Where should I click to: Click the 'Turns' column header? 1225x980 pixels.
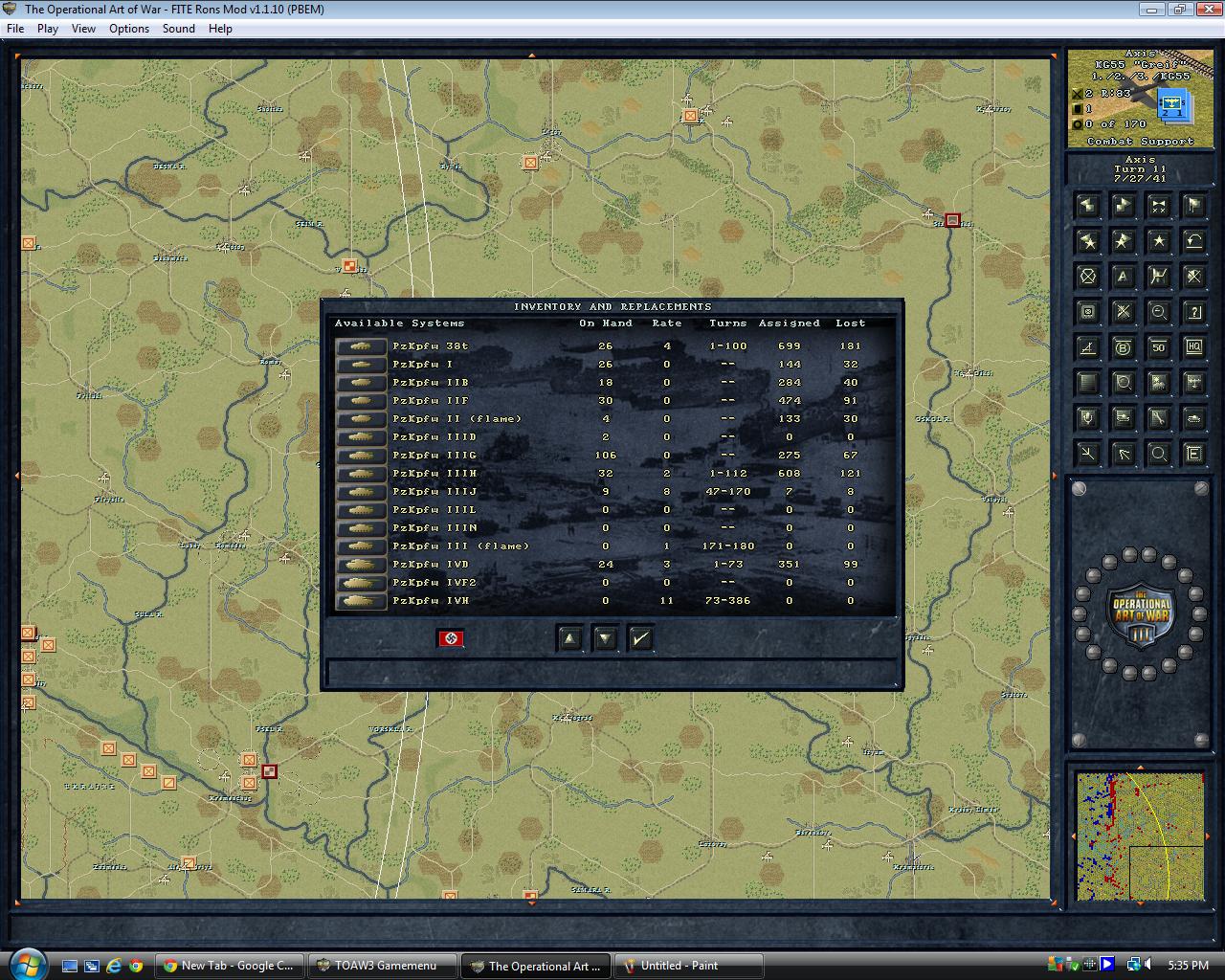(x=727, y=323)
